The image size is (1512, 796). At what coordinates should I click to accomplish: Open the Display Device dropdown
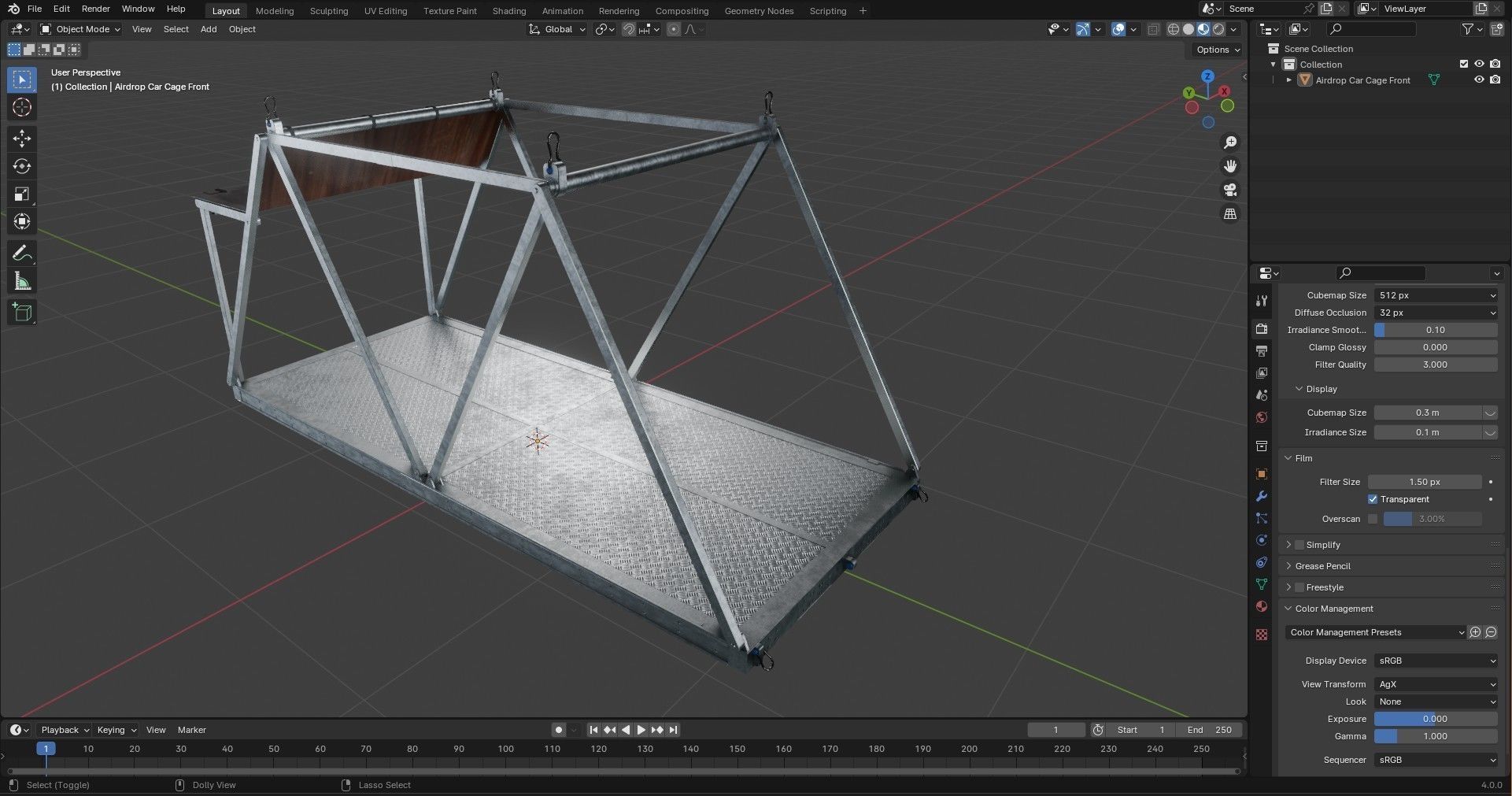pyautogui.click(x=1436, y=661)
